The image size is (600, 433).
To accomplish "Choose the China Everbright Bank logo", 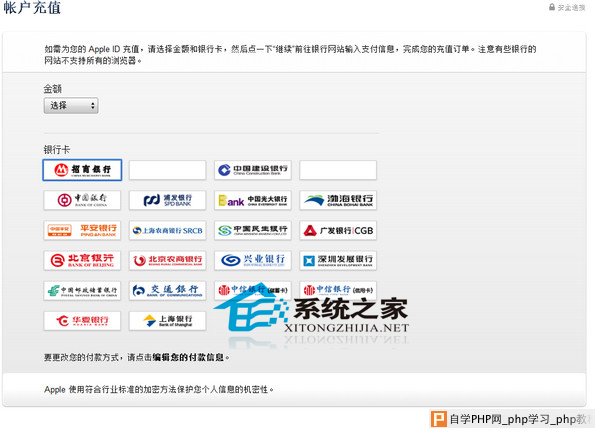I will point(253,200).
